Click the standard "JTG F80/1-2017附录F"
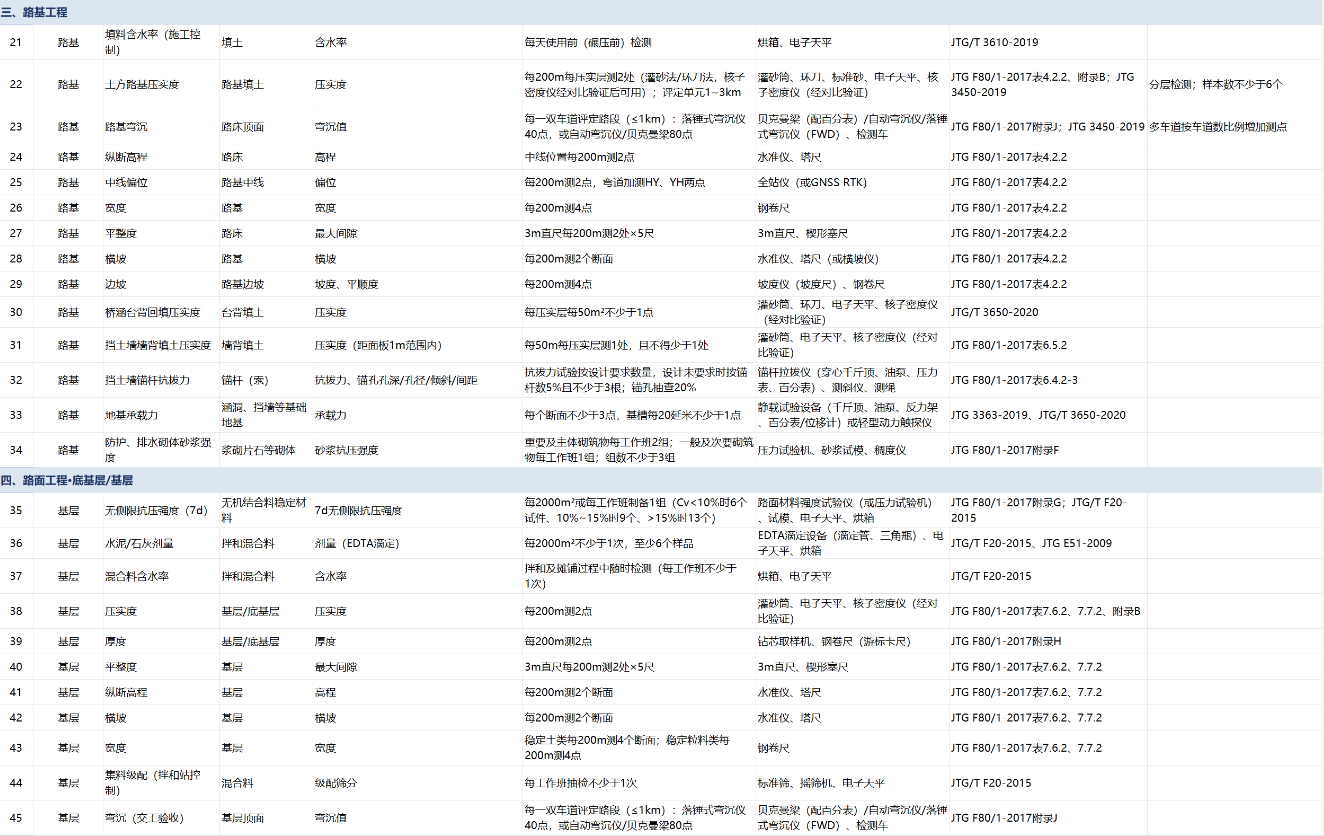 pos(1004,451)
